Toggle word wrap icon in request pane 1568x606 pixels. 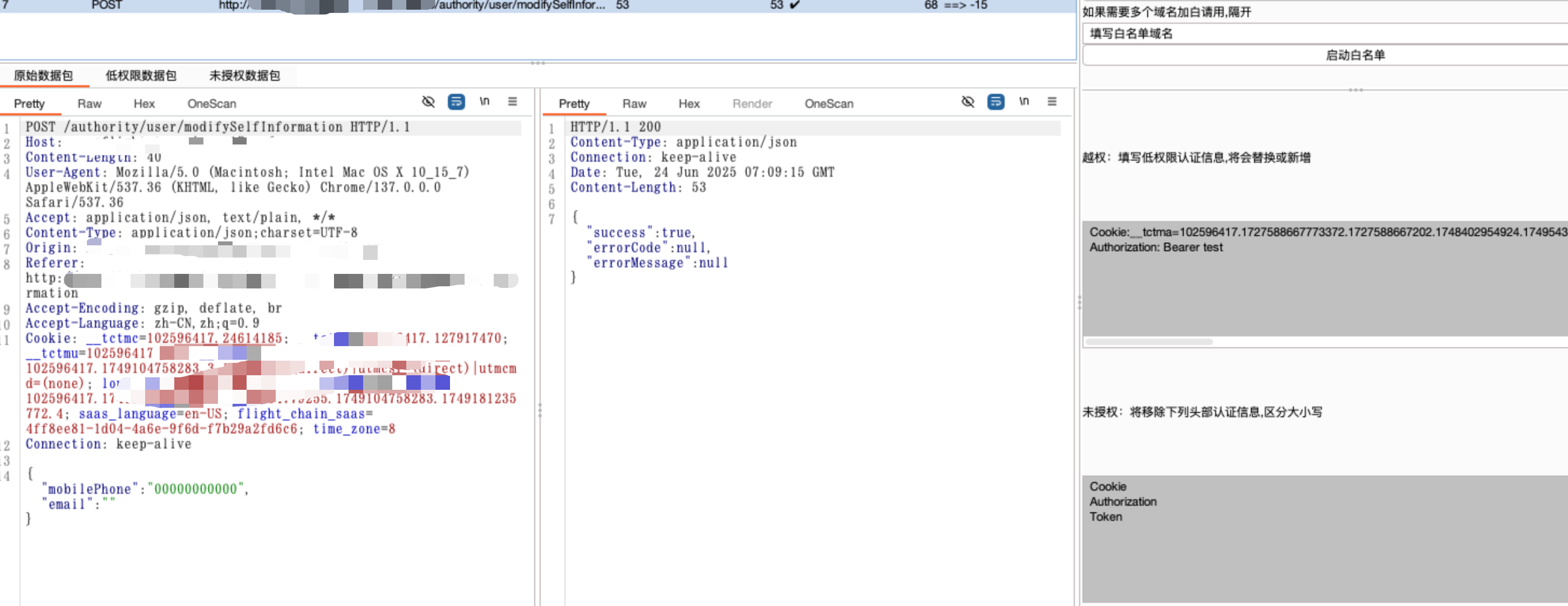(x=456, y=101)
